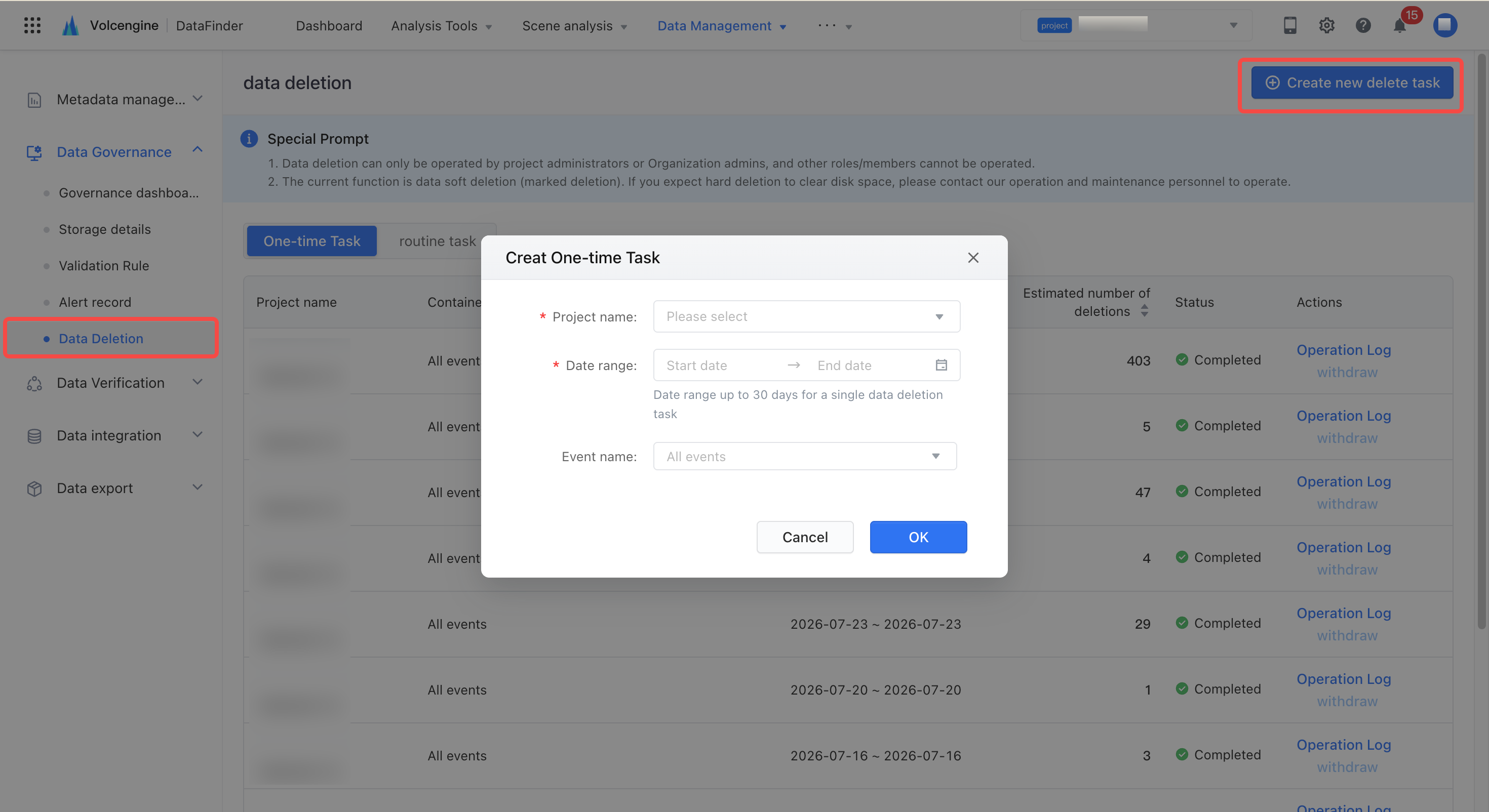This screenshot has width=1489, height=812.
Task: Open the Event name All events dropdown
Action: pos(805,456)
